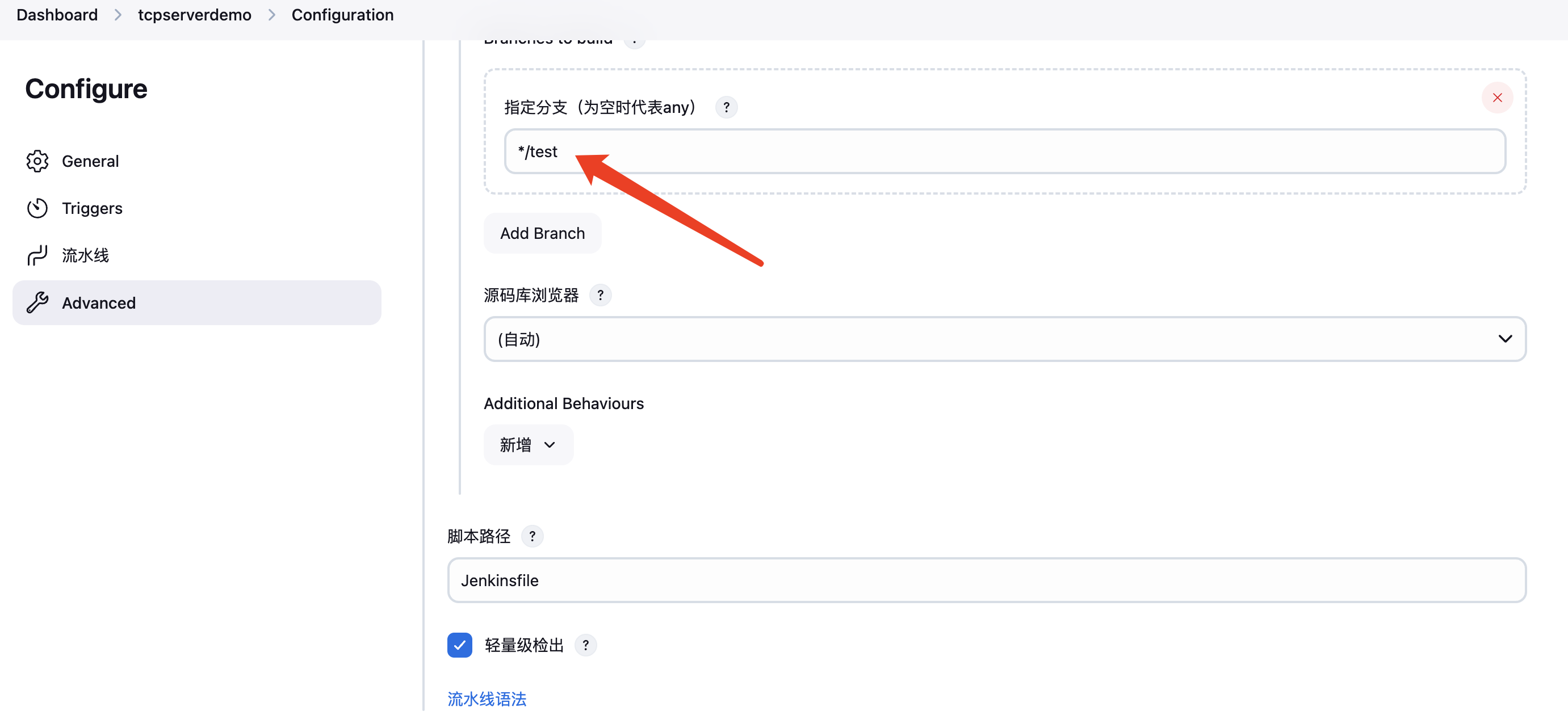Open tcpserverdemo breadcrumb link

[x=194, y=15]
